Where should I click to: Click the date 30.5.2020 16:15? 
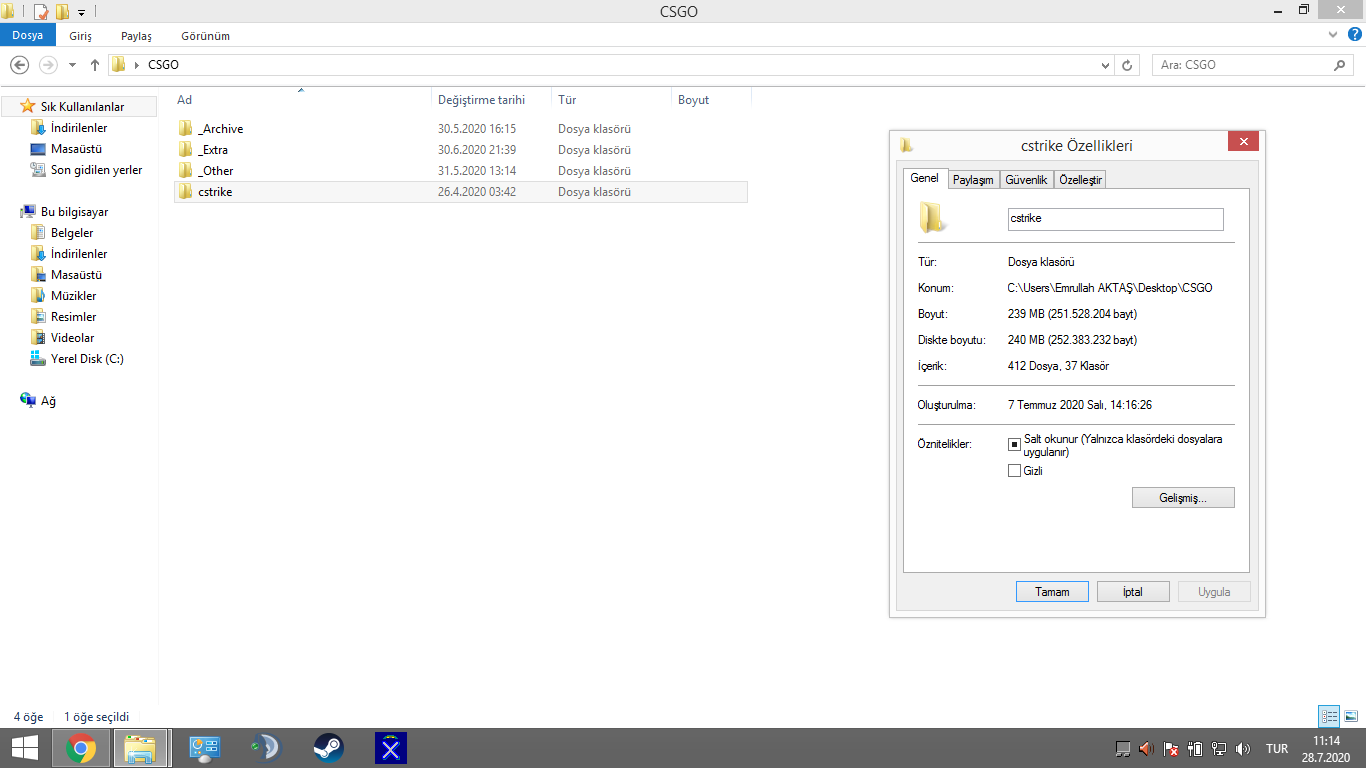[x=477, y=129]
